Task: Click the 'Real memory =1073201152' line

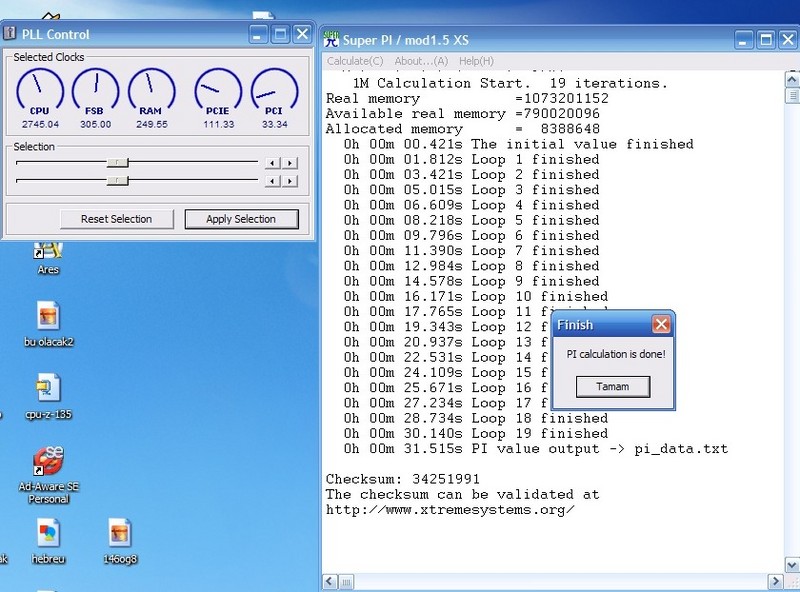Action: pyautogui.click(x=467, y=98)
